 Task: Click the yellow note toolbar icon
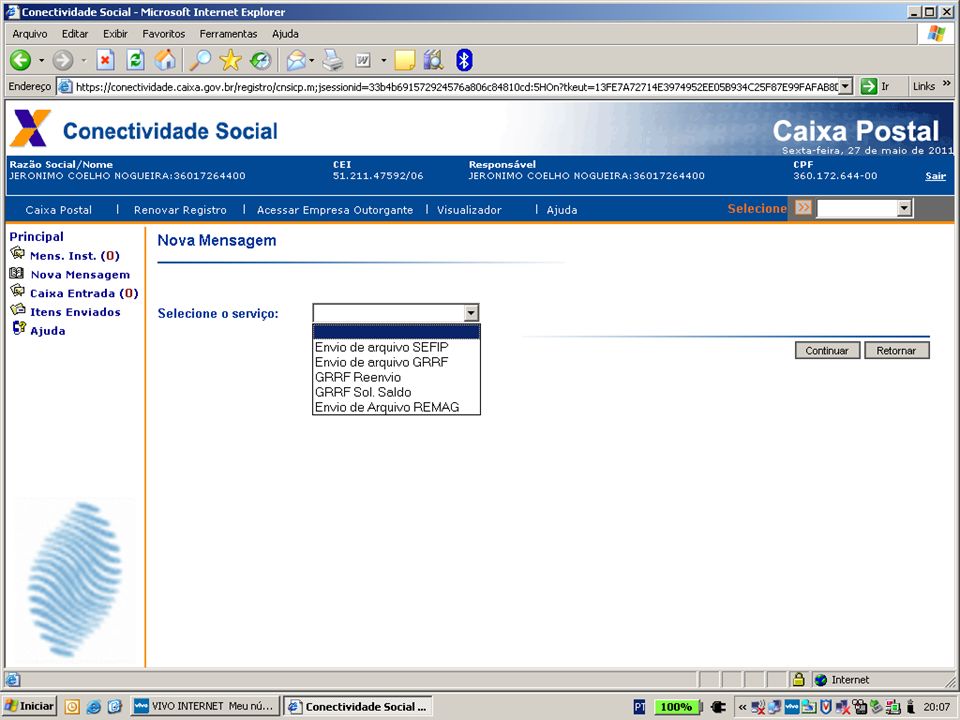click(404, 60)
